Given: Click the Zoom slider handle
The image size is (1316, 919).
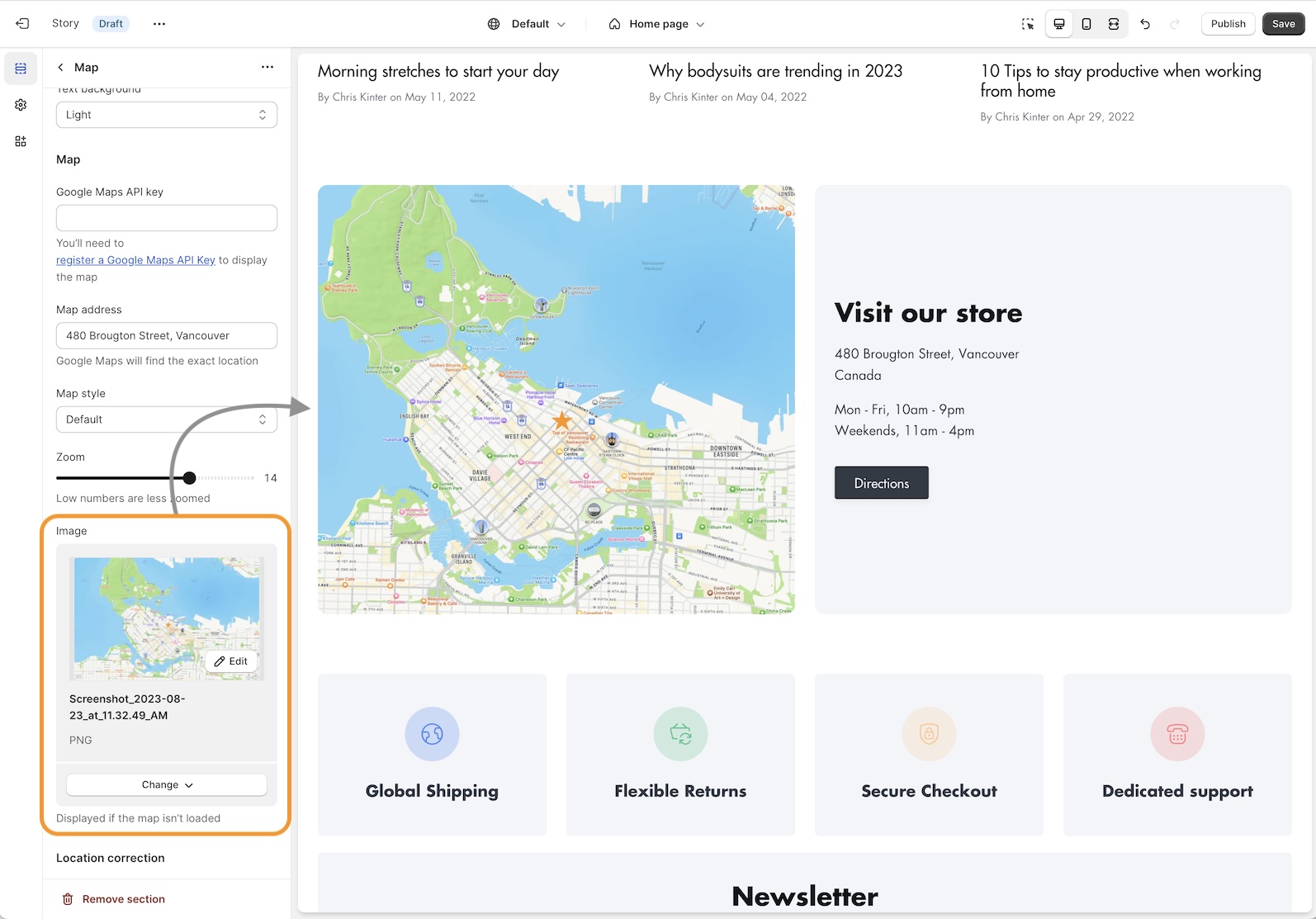Looking at the screenshot, I should coord(189,478).
